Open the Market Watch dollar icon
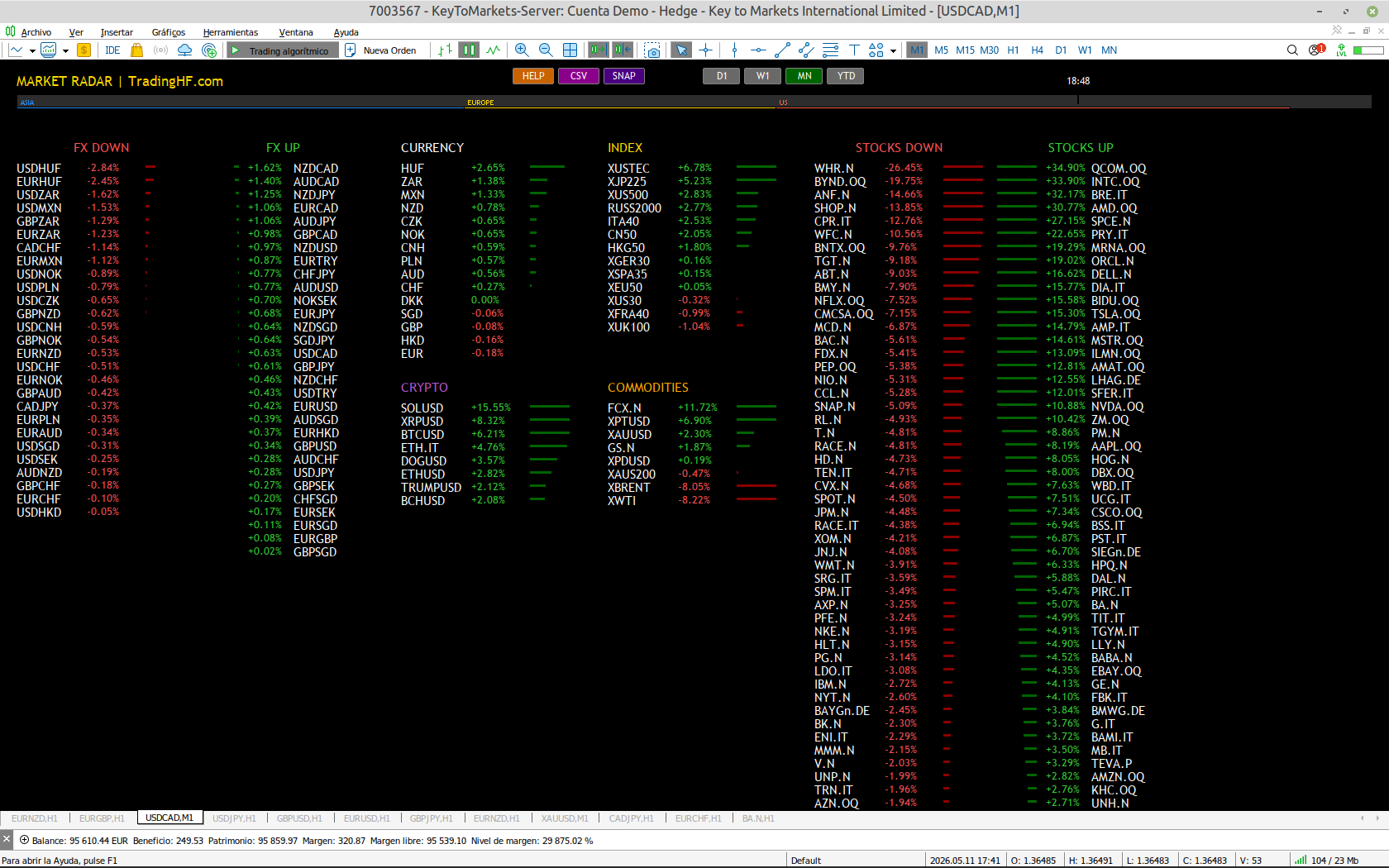 pyautogui.click(x=84, y=50)
